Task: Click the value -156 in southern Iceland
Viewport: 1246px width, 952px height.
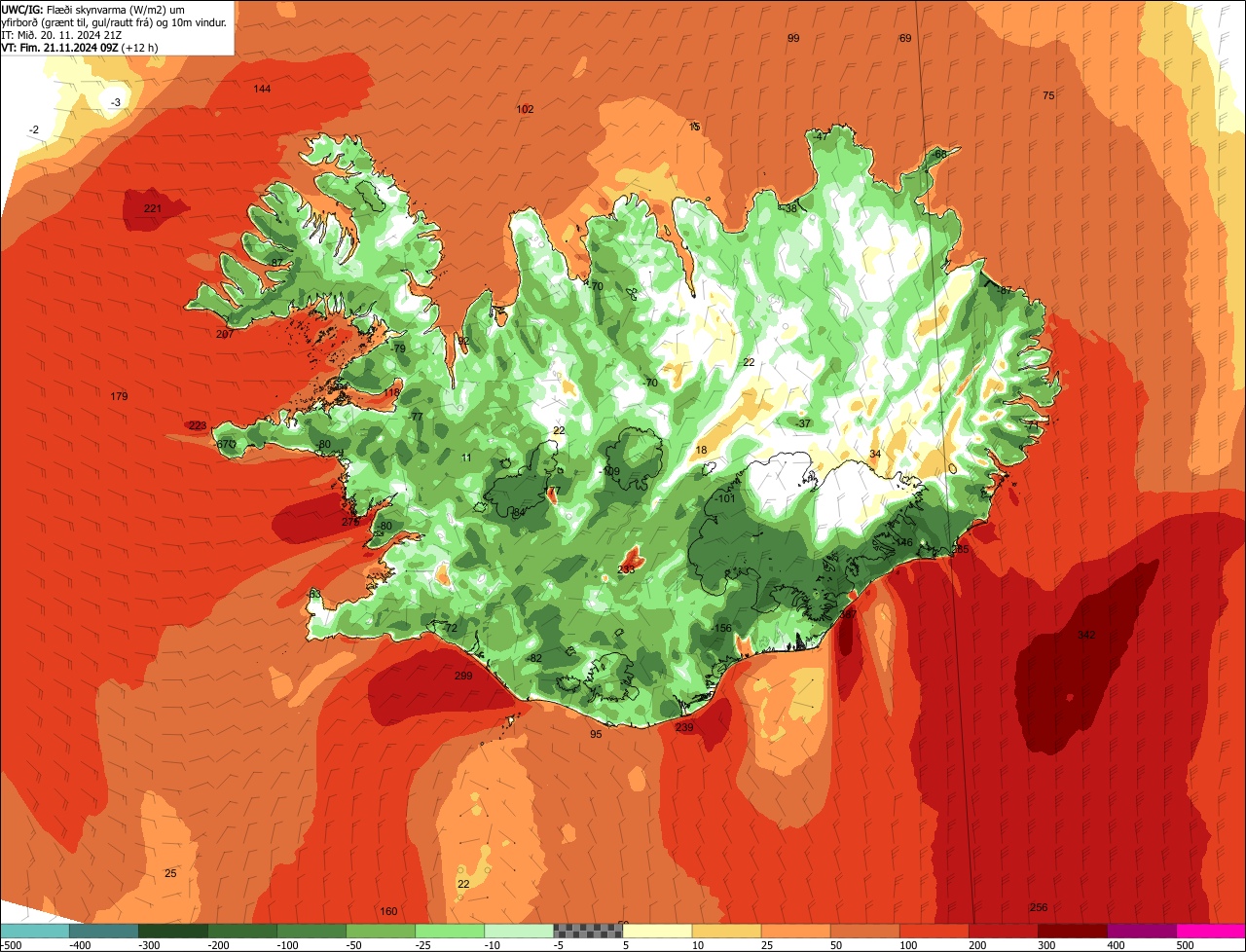Action: pyautogui.click(x=720, y=629)
